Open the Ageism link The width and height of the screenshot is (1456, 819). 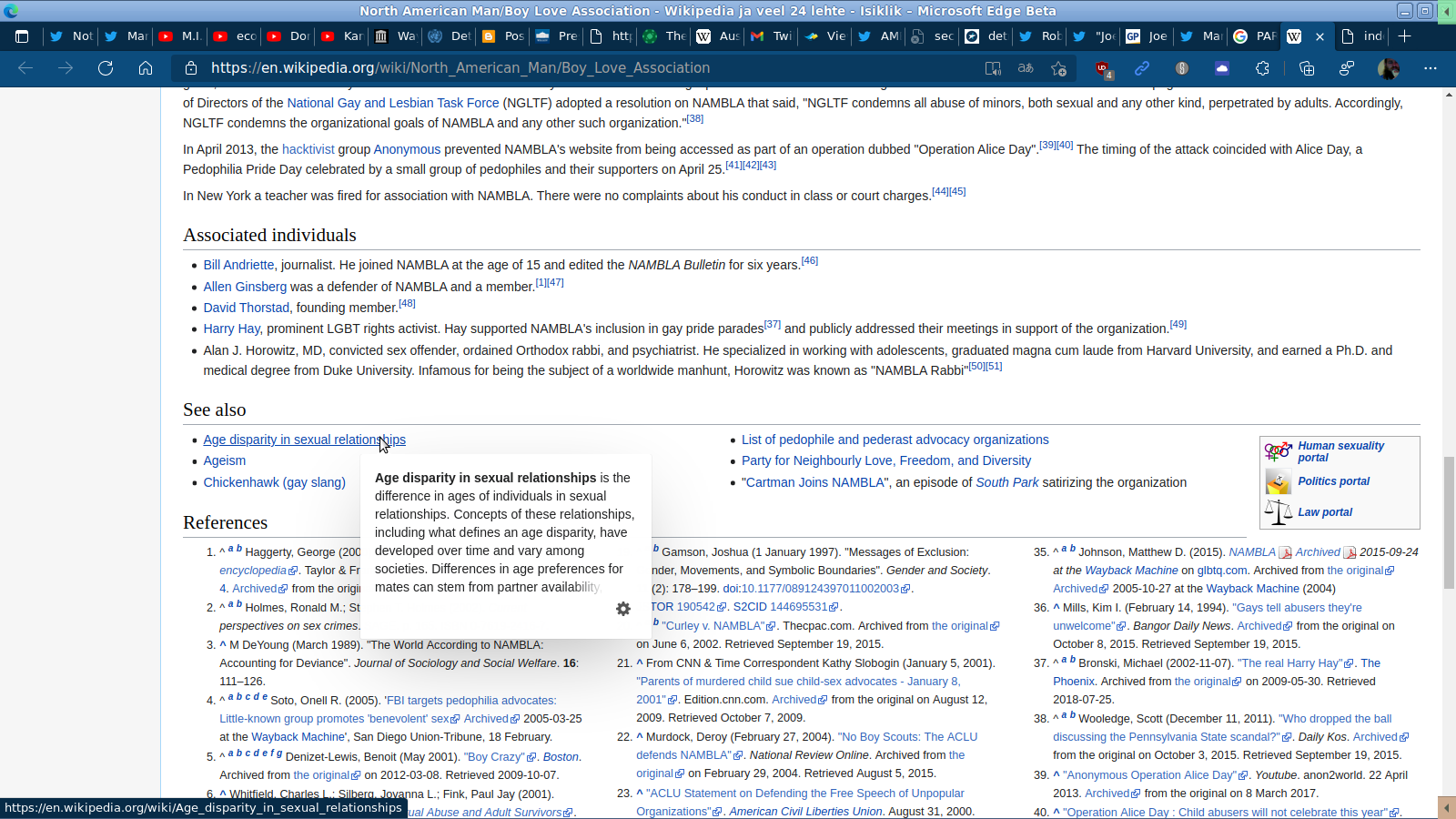coord(225,460)
